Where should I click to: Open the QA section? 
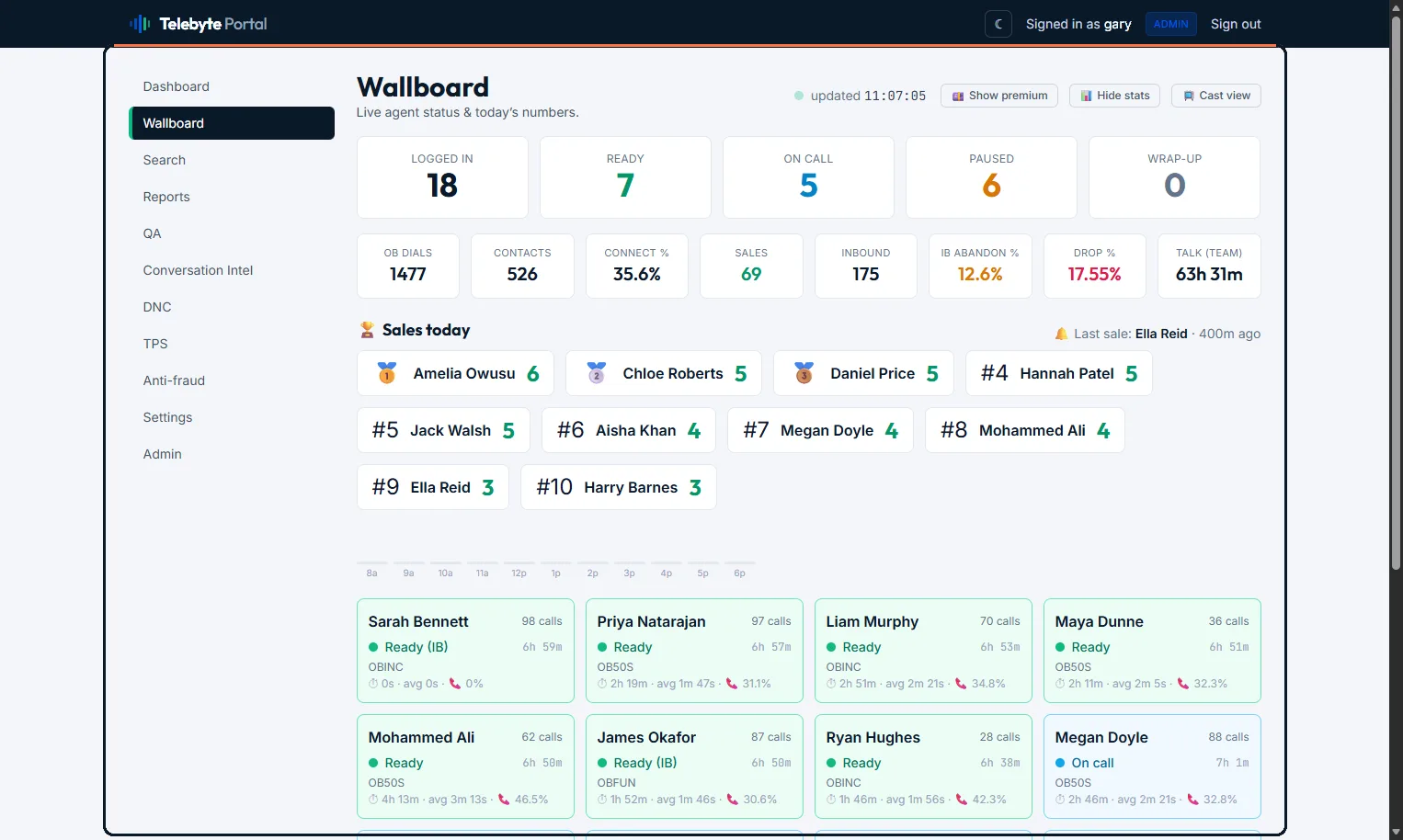coord(232,233)
